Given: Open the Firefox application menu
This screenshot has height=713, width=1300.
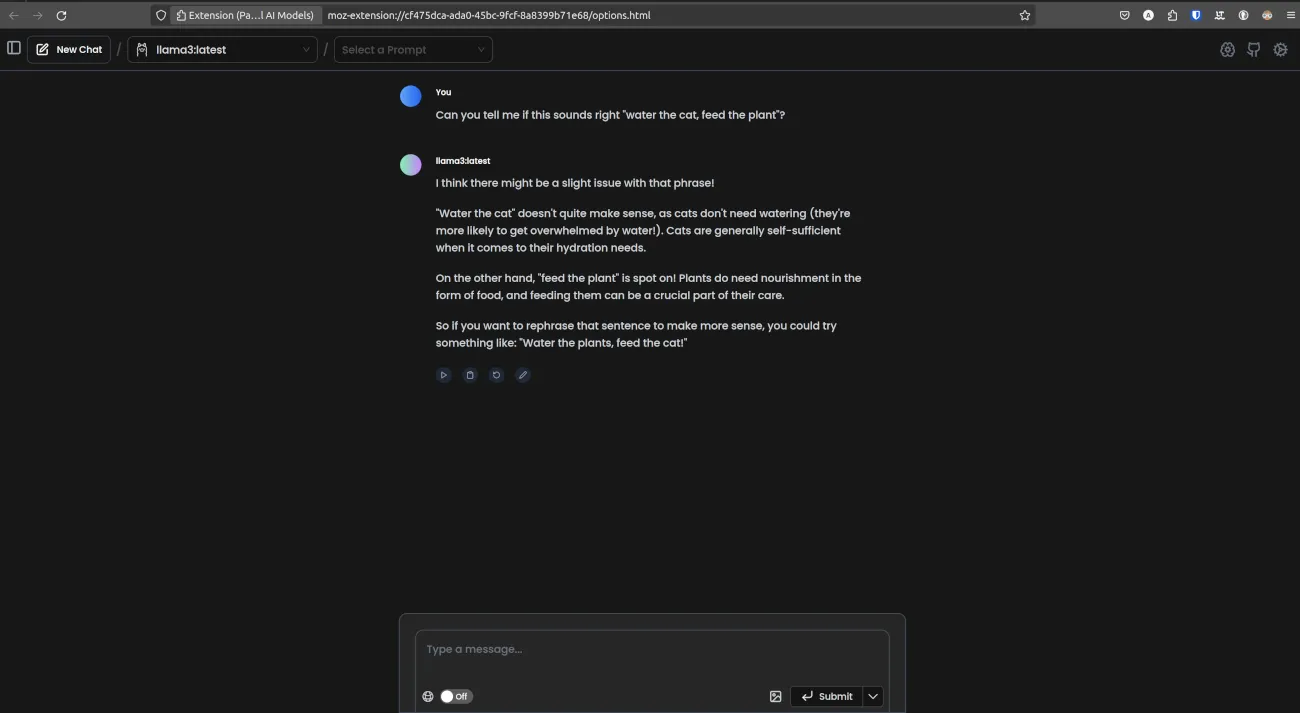Looking at the screenshot, I should tap(1290, 15).
